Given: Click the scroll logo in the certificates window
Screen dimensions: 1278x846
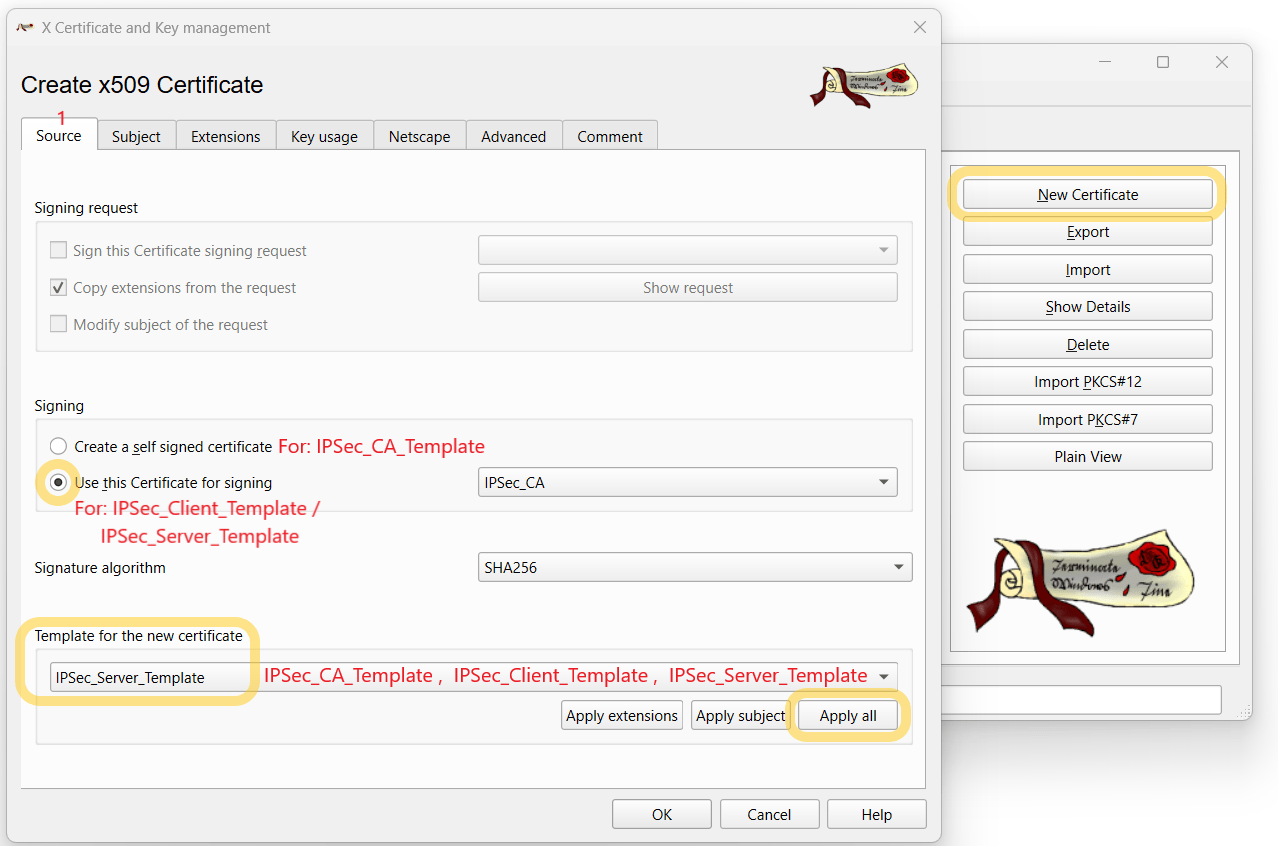Looking at the screenshot, I should pyautogui.click(x=1086, y=582).
